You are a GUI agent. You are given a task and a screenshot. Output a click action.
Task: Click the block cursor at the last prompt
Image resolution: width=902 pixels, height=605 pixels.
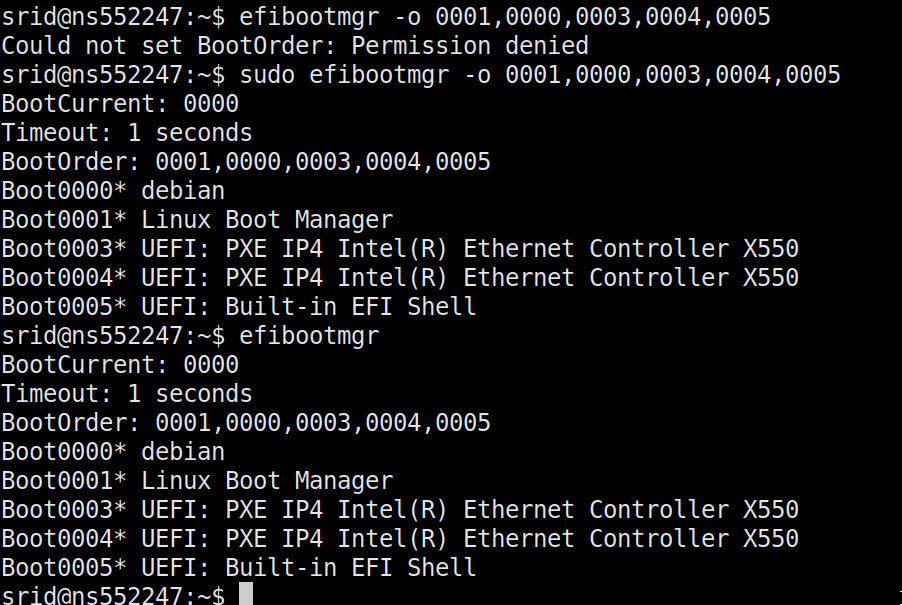[x=246, y=596]
